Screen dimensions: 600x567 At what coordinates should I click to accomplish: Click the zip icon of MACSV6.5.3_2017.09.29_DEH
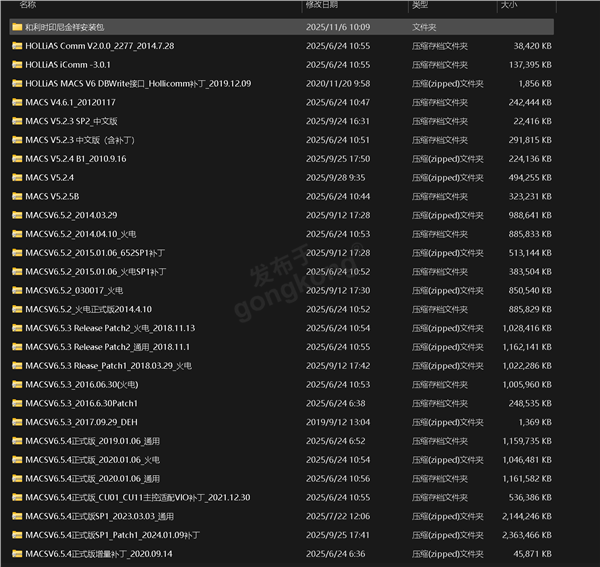(x=17, y=422)
